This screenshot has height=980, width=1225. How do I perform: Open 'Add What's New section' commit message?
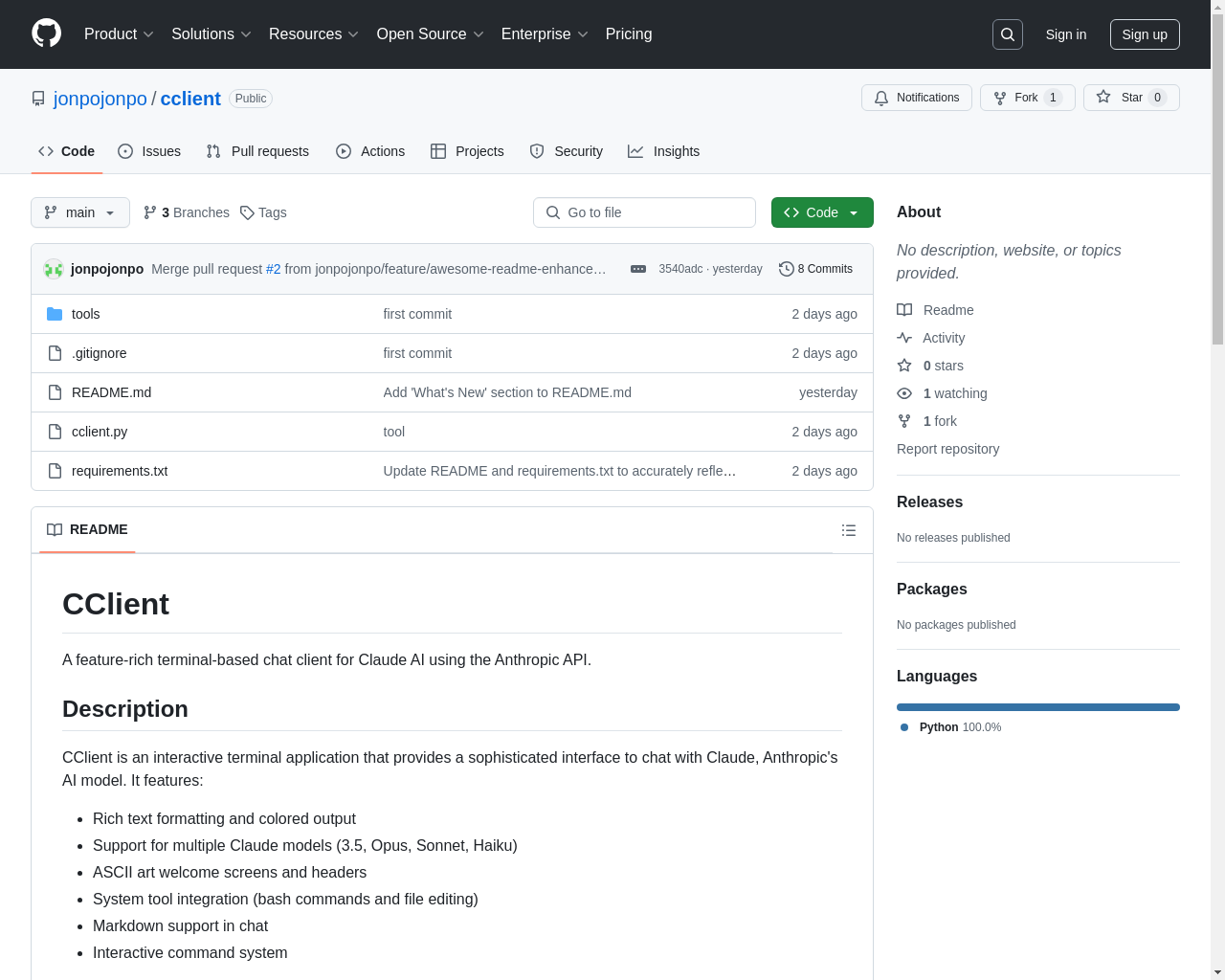tap(507, 392)
